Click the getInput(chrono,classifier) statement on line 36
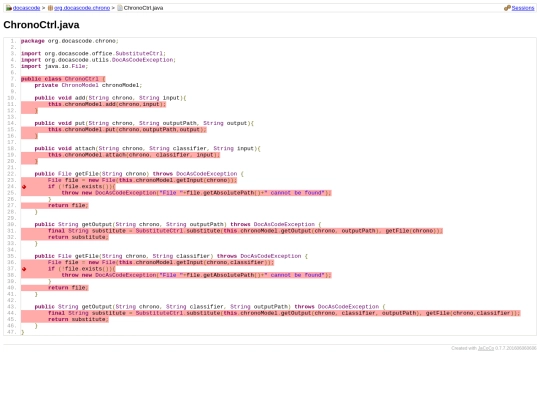 coord(161,262)
